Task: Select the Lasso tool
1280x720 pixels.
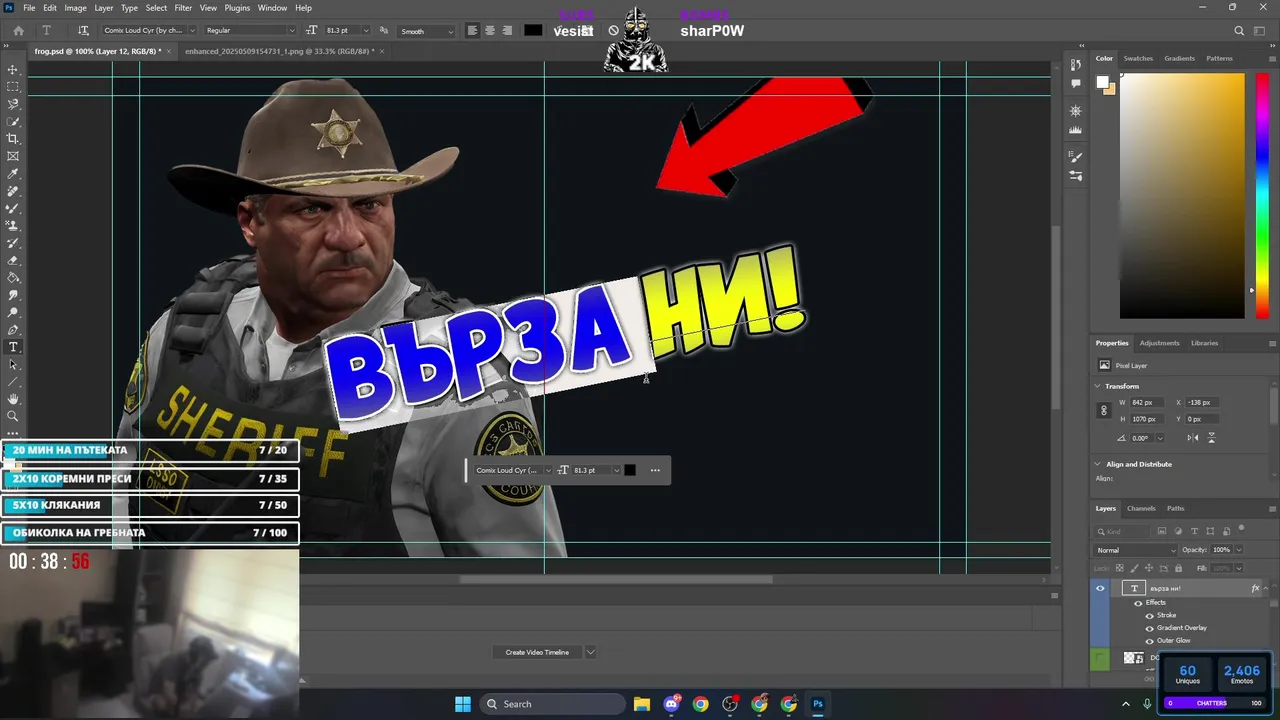Action: click(x=13, y=104)
